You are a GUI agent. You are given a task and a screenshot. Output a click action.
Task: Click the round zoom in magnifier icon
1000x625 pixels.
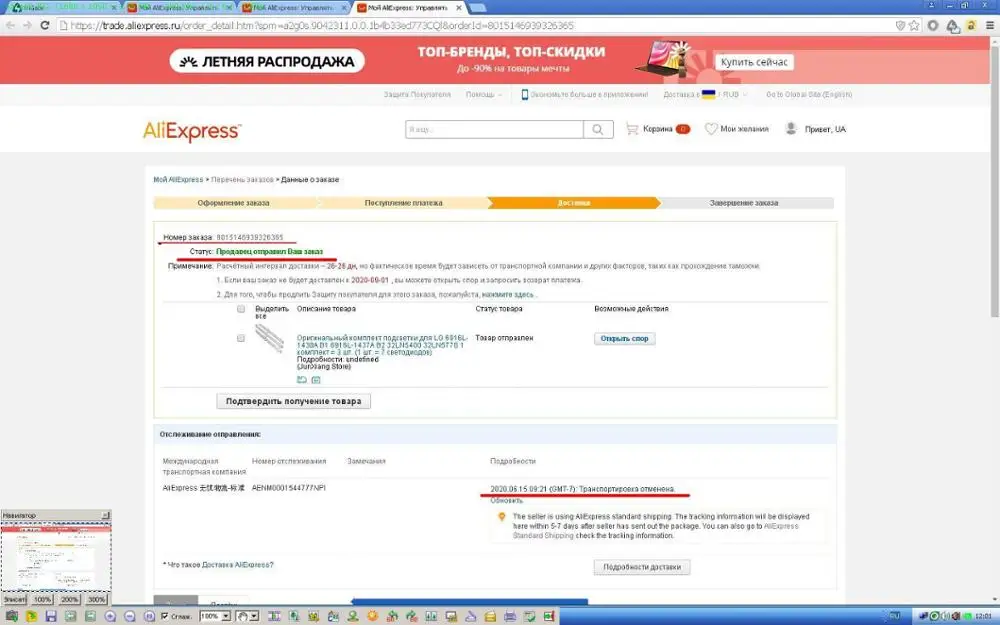110,616
